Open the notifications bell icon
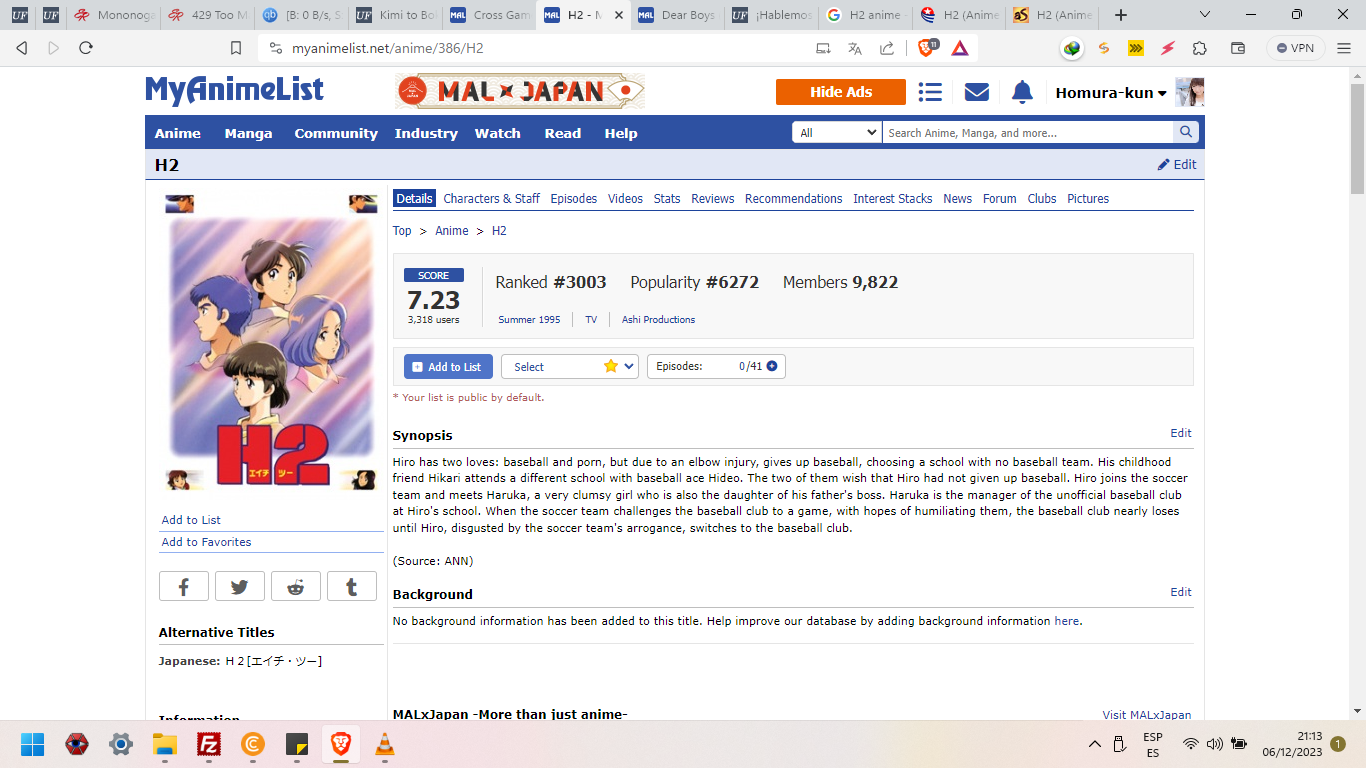 coord(1022,92)
